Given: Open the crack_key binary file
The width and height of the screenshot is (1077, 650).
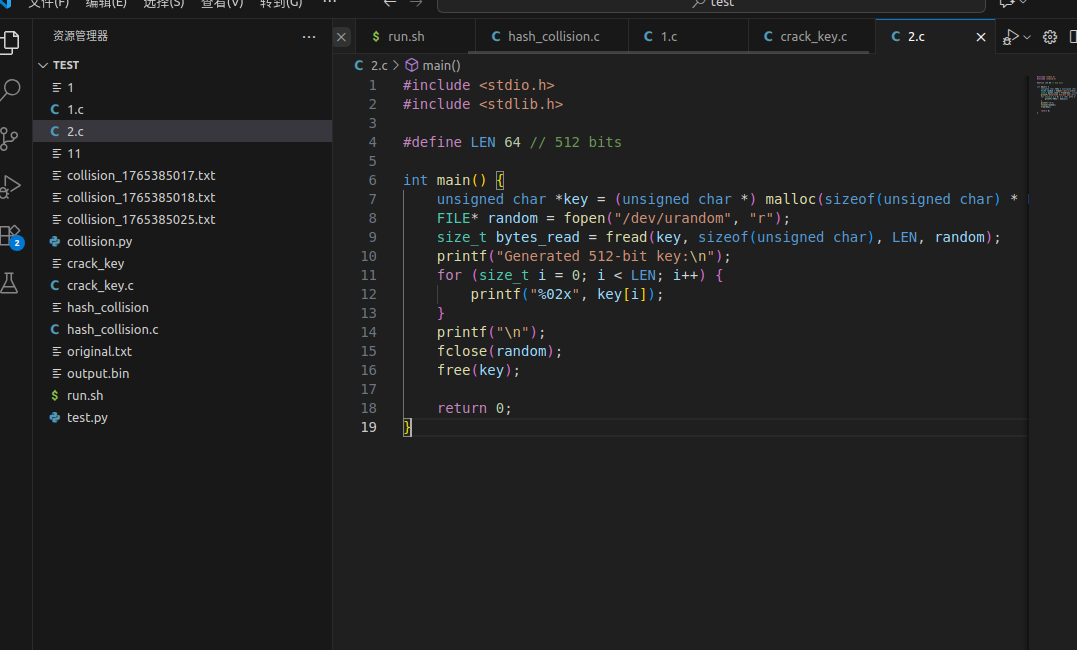Looking at the screenshot, I should [183, 263].
